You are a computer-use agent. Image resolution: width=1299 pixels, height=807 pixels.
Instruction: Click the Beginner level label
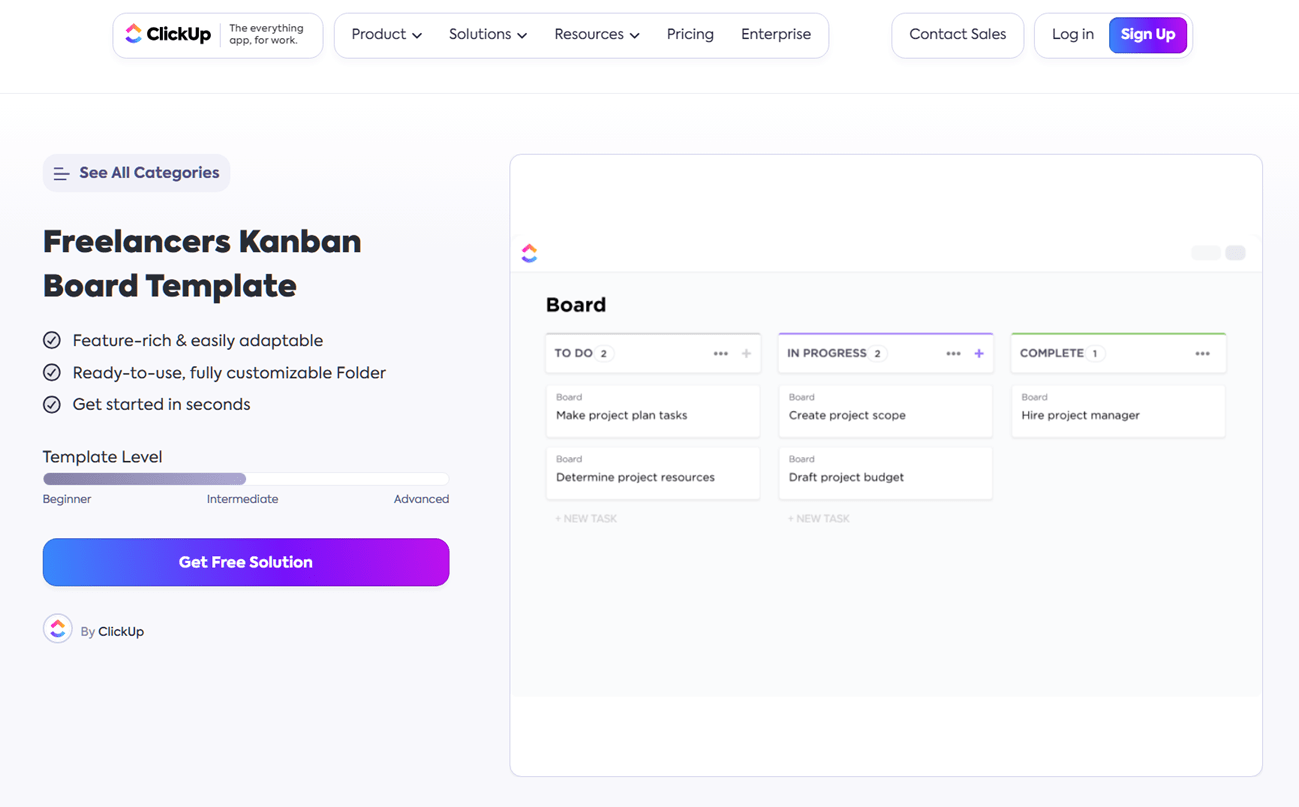pyautogui.click(x=67, y=499)
